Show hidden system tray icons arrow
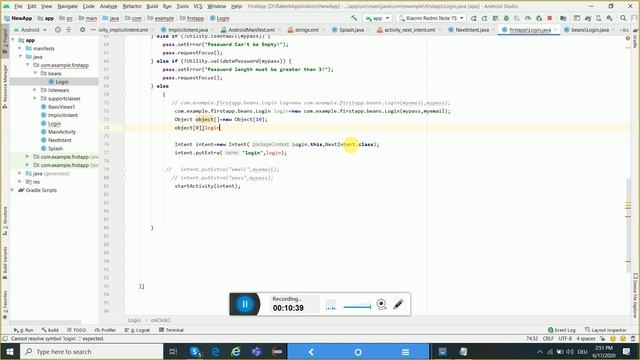The width and height of the screenshot is (640, 360). click(540, 351)
